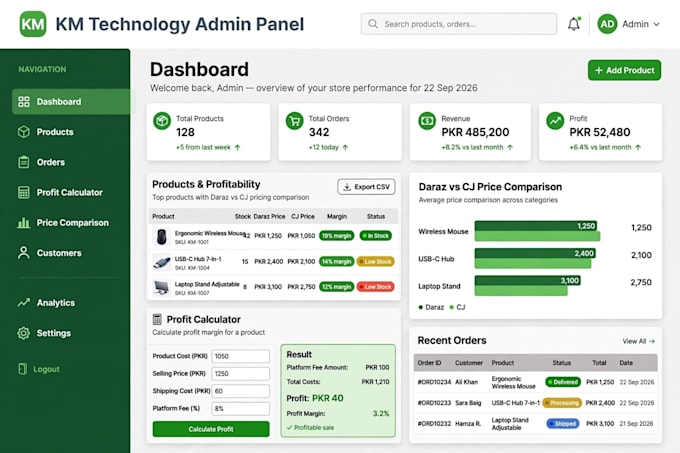Click the yellow Low Stock badge
The width and height of the screenshot is (680, 453).
pyautogui.click(x=376, y=261)
